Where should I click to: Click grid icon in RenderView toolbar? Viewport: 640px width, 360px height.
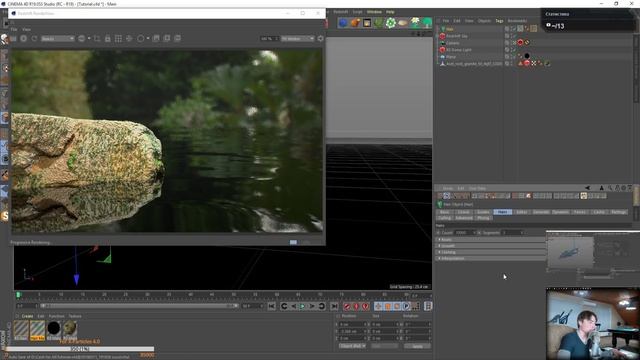point(118,38)
